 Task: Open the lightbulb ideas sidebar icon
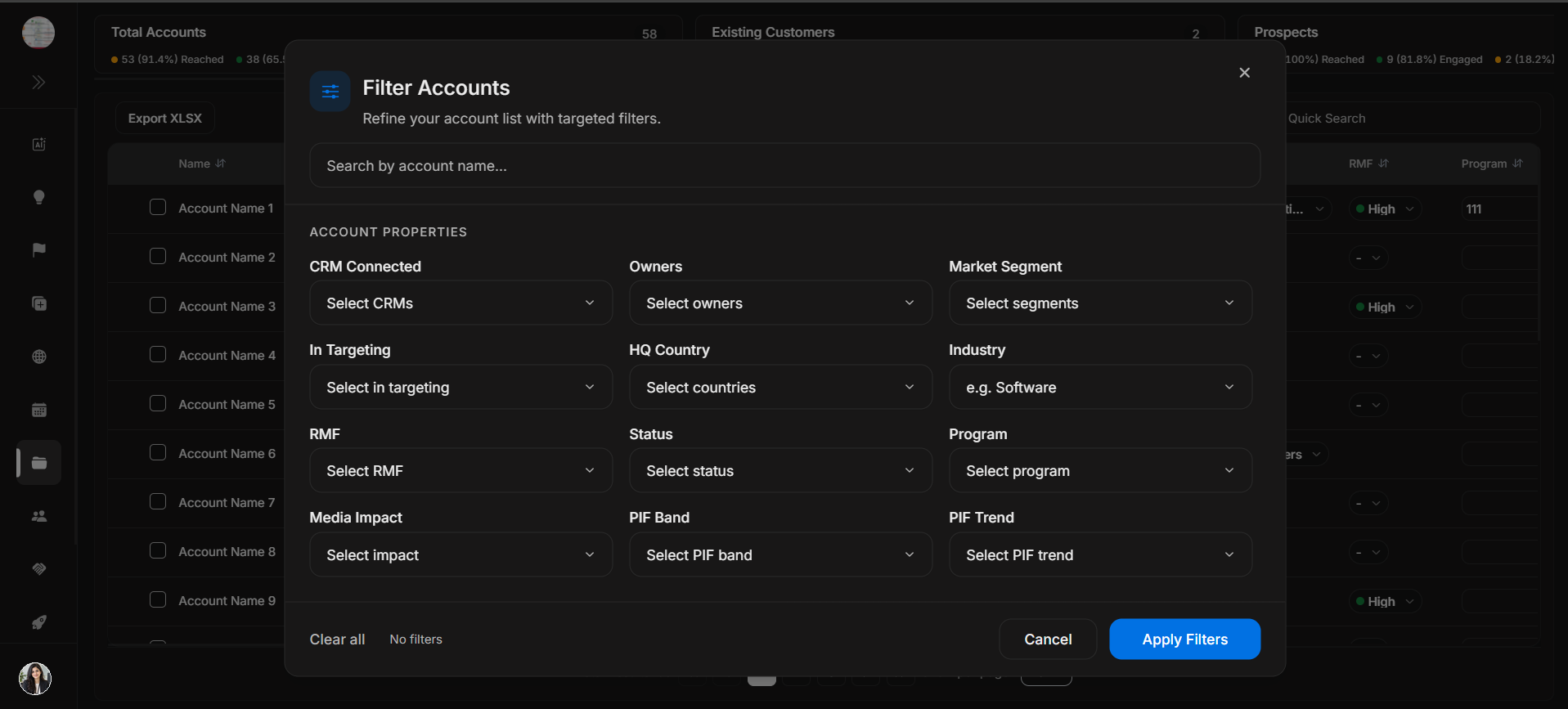tap(38, 197)
